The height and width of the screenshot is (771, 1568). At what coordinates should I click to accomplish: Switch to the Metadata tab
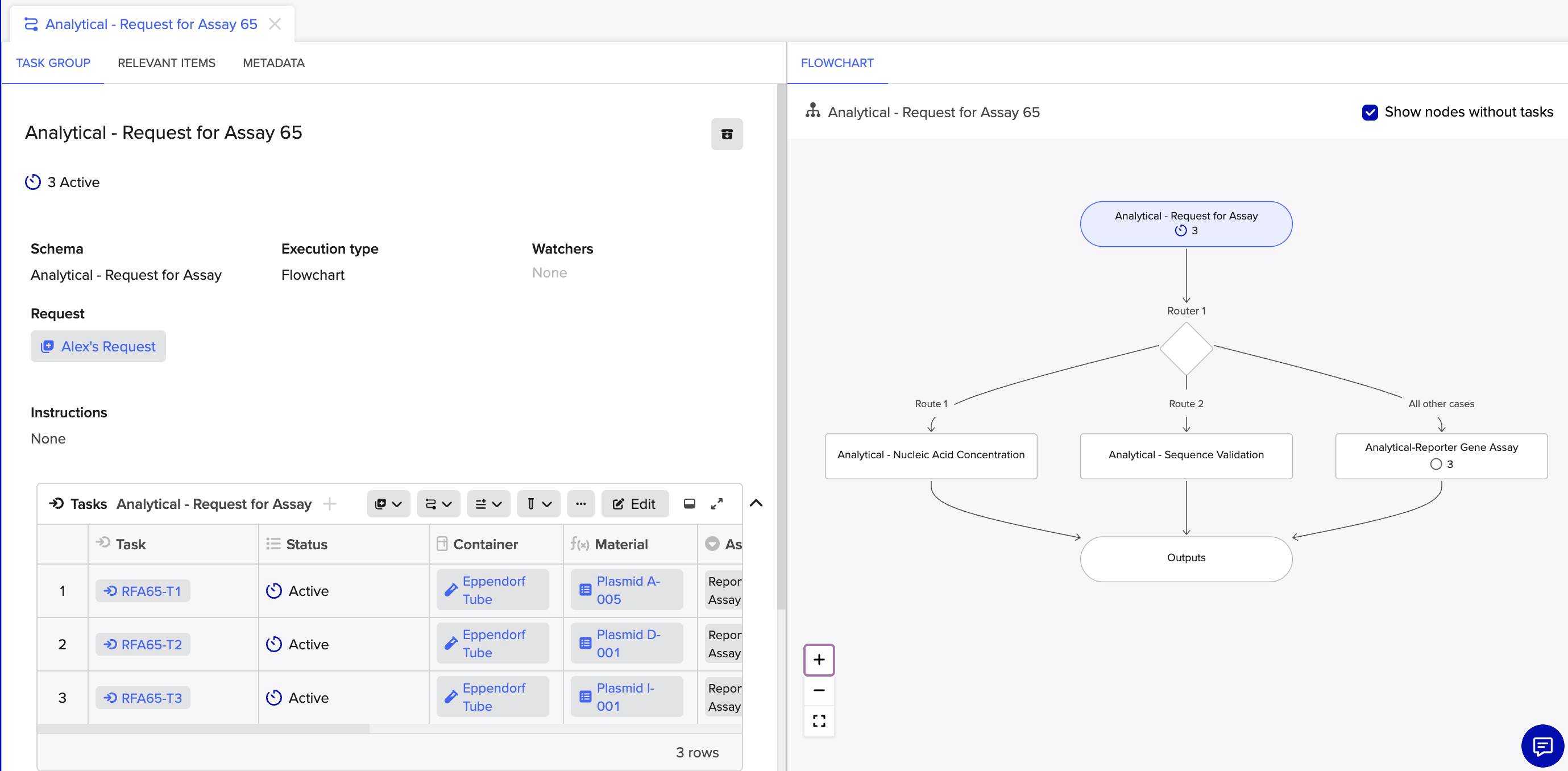coord(273,63)
